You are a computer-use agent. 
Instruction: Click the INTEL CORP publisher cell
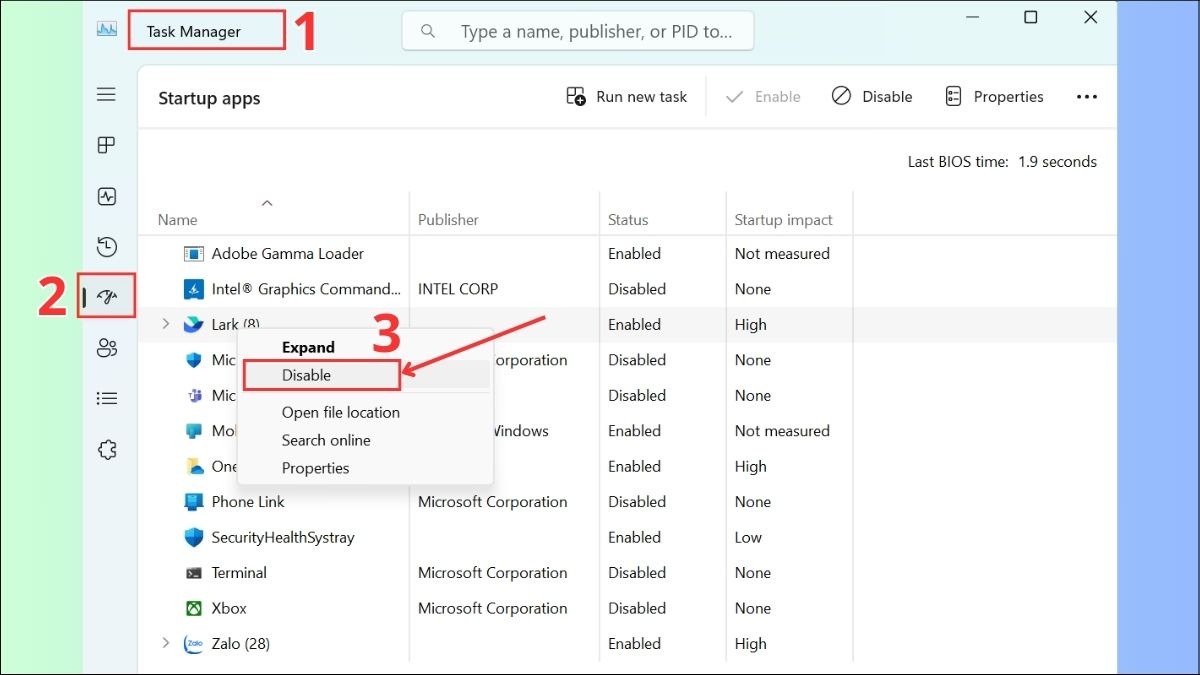[458, 289]
